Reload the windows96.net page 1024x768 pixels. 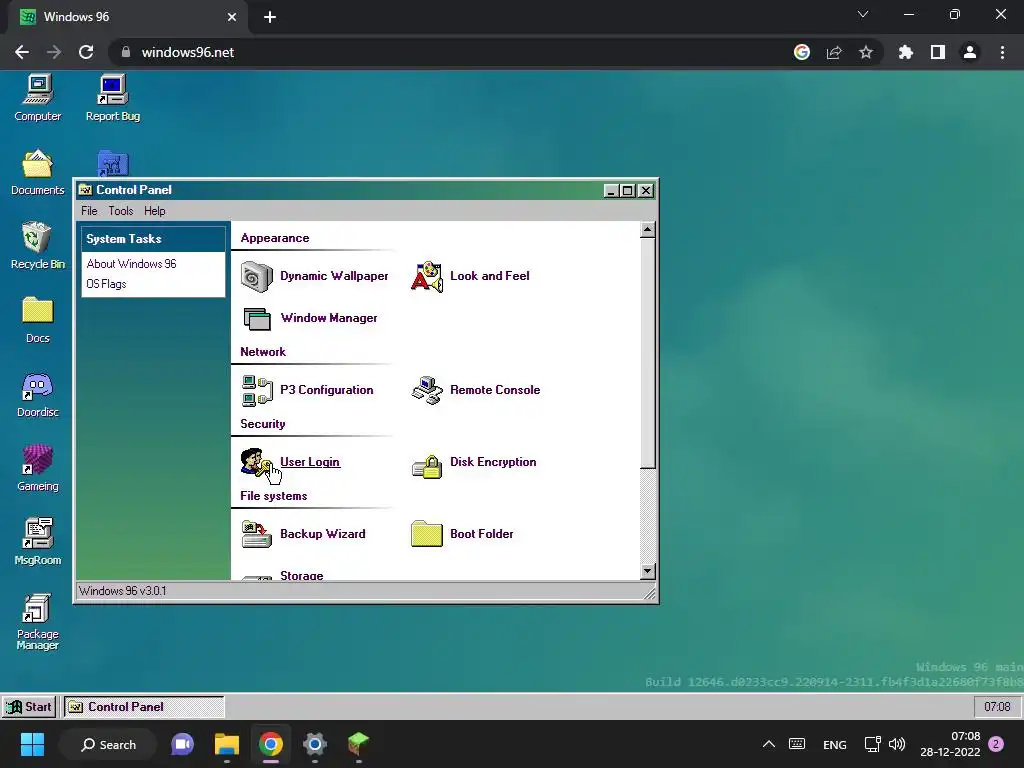(x=86, y=52)
